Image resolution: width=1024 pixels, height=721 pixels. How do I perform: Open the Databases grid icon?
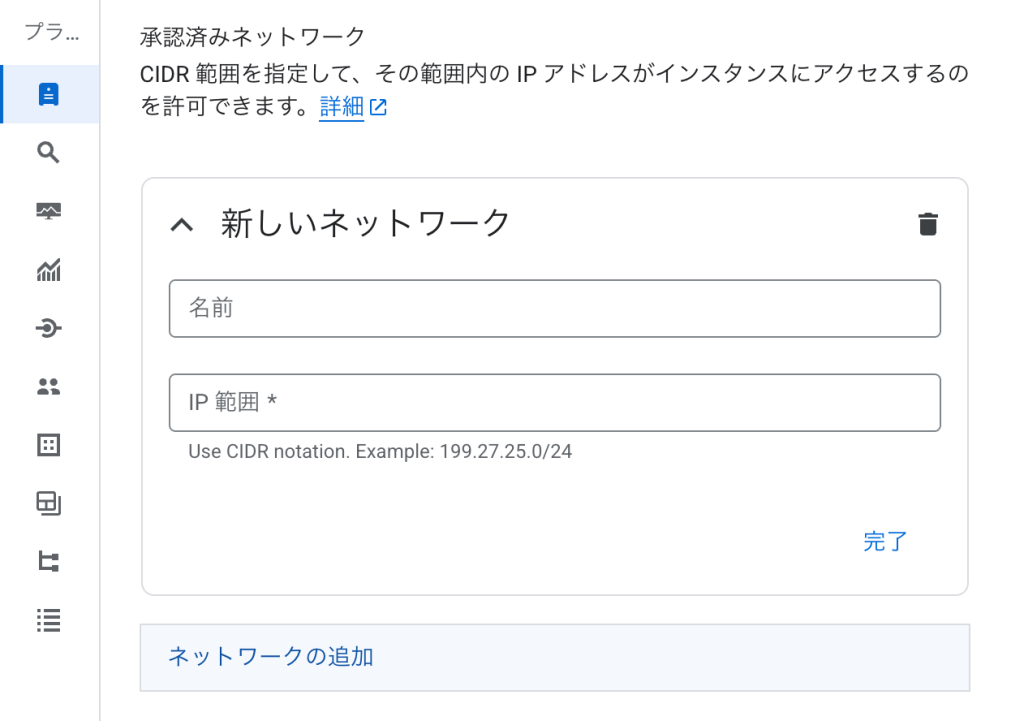point(49,445)
